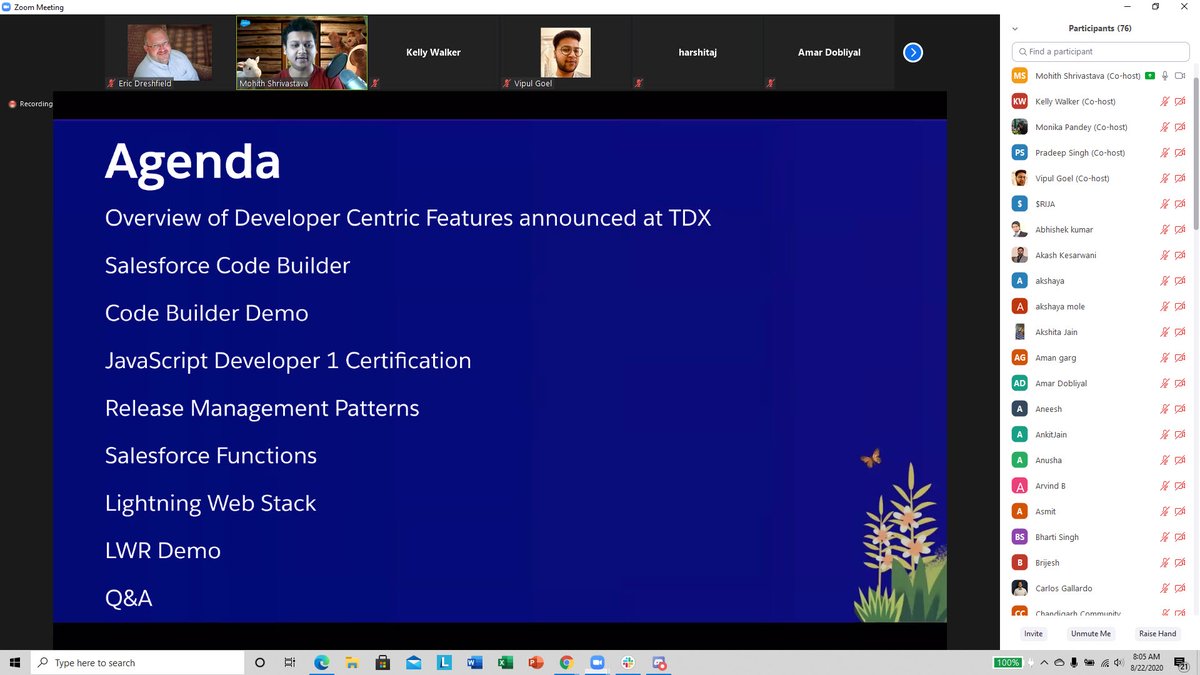This screenshot has width=1200, height=675.
Task: Select Kelly Walker's video tile
Action: pos(433,53)
